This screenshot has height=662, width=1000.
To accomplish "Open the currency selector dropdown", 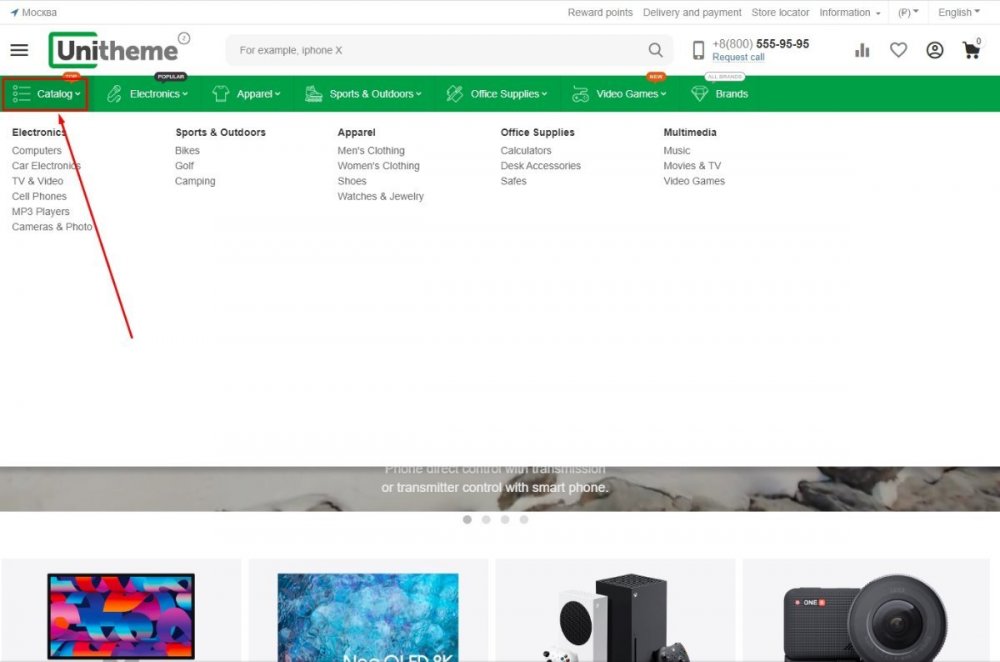I will point(907,12).
